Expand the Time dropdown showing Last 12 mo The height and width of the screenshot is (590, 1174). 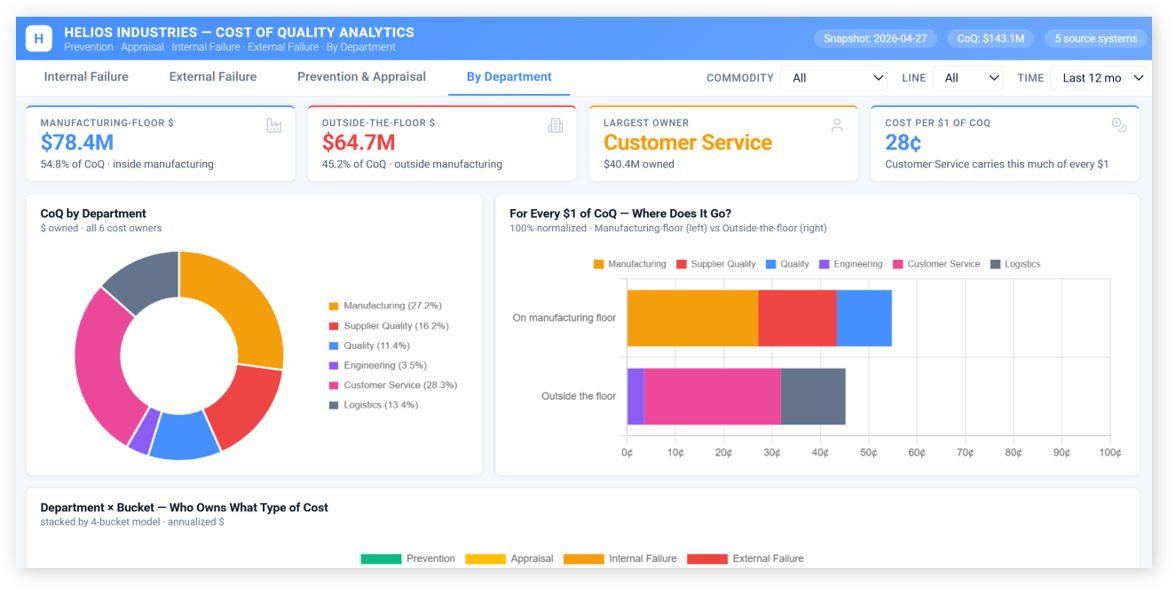1099,78
